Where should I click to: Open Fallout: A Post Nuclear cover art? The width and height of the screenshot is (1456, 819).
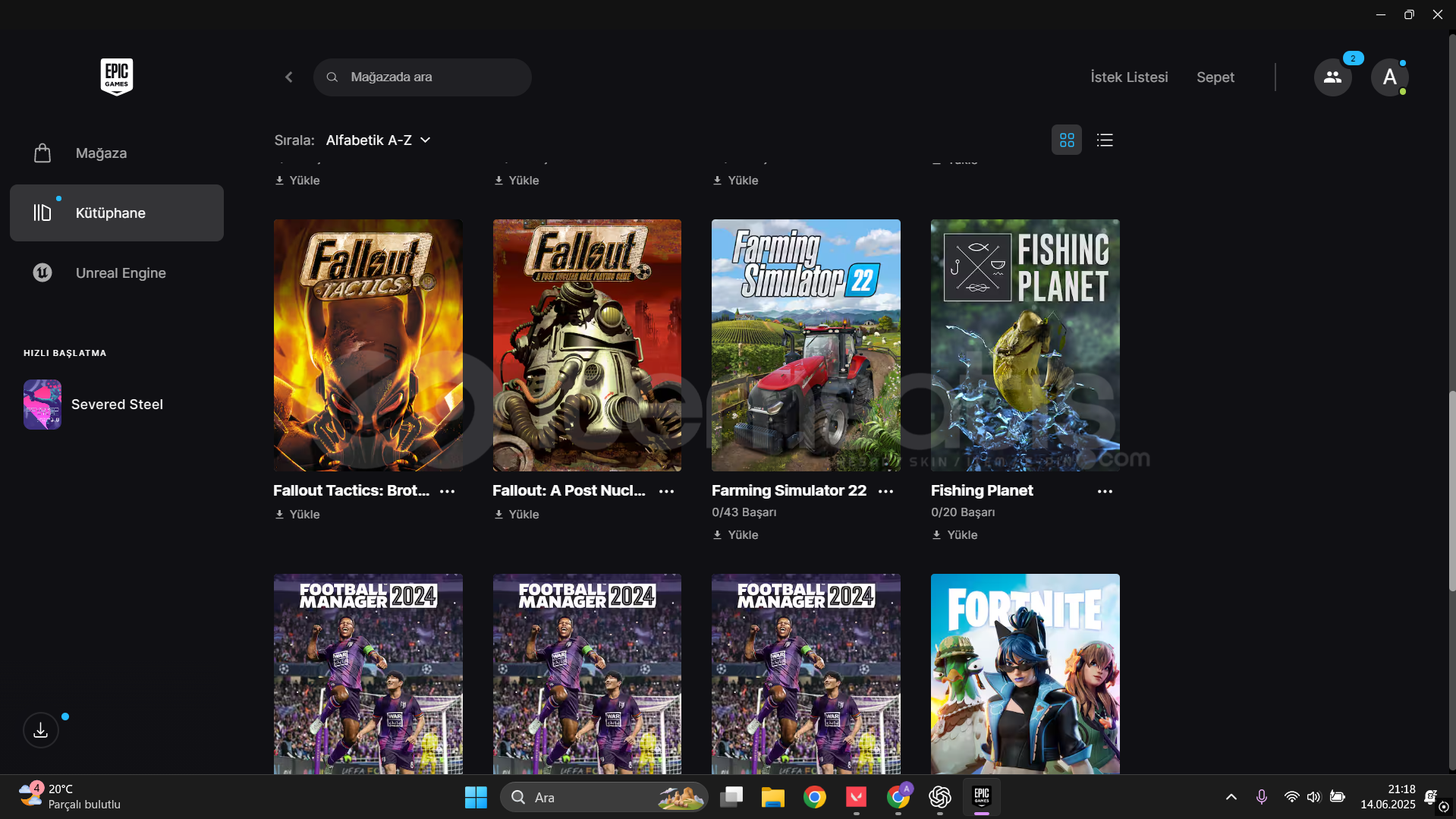587,345
